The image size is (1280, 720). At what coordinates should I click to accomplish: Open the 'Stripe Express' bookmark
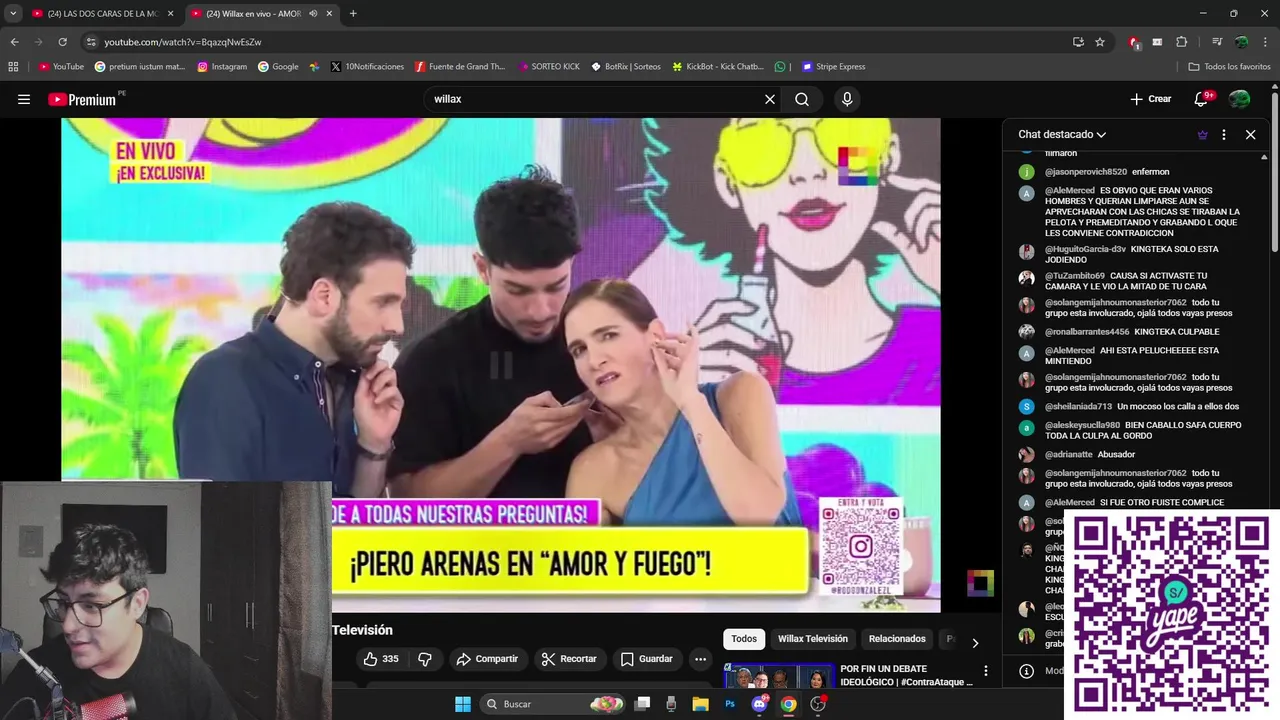[x=832, y=67]
